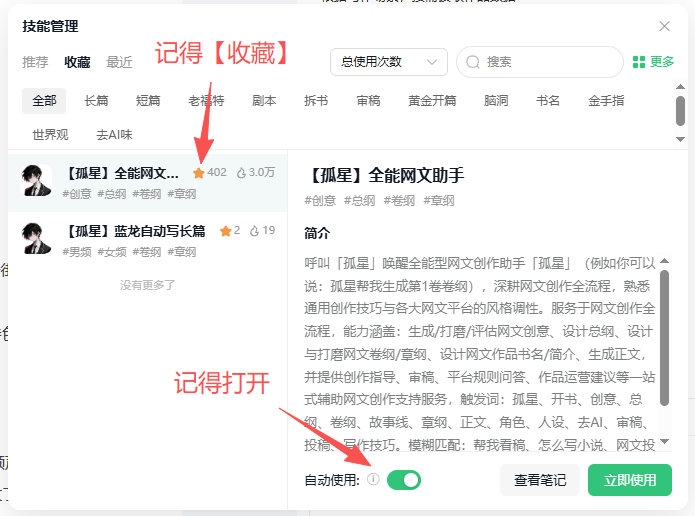Viewport: 695px width, 516px height.
Task: Switch to the 最近 tab
Action: (x=119, y=62)
